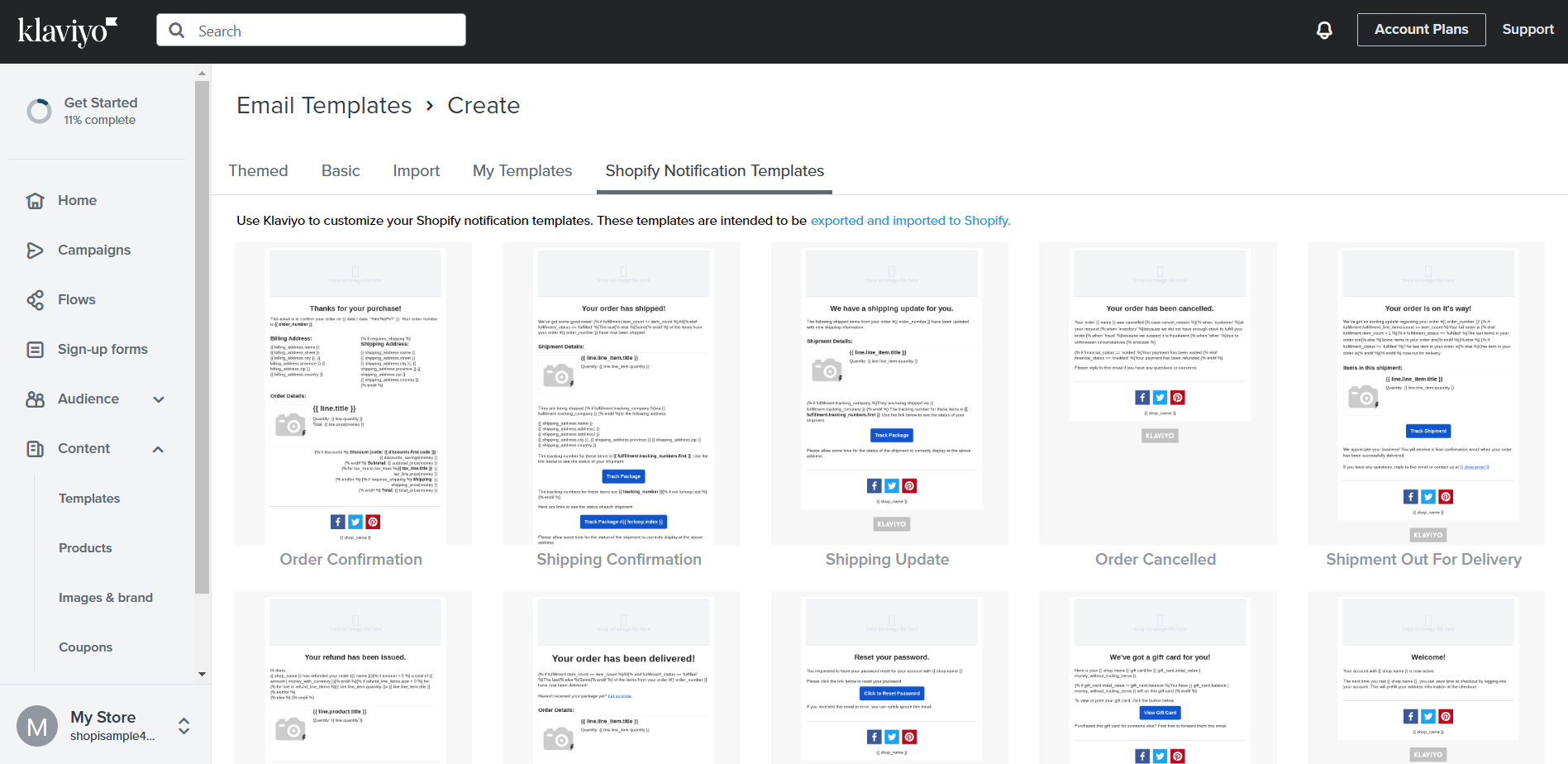Collapse the Content menu chevron

(x=159, y=449)
